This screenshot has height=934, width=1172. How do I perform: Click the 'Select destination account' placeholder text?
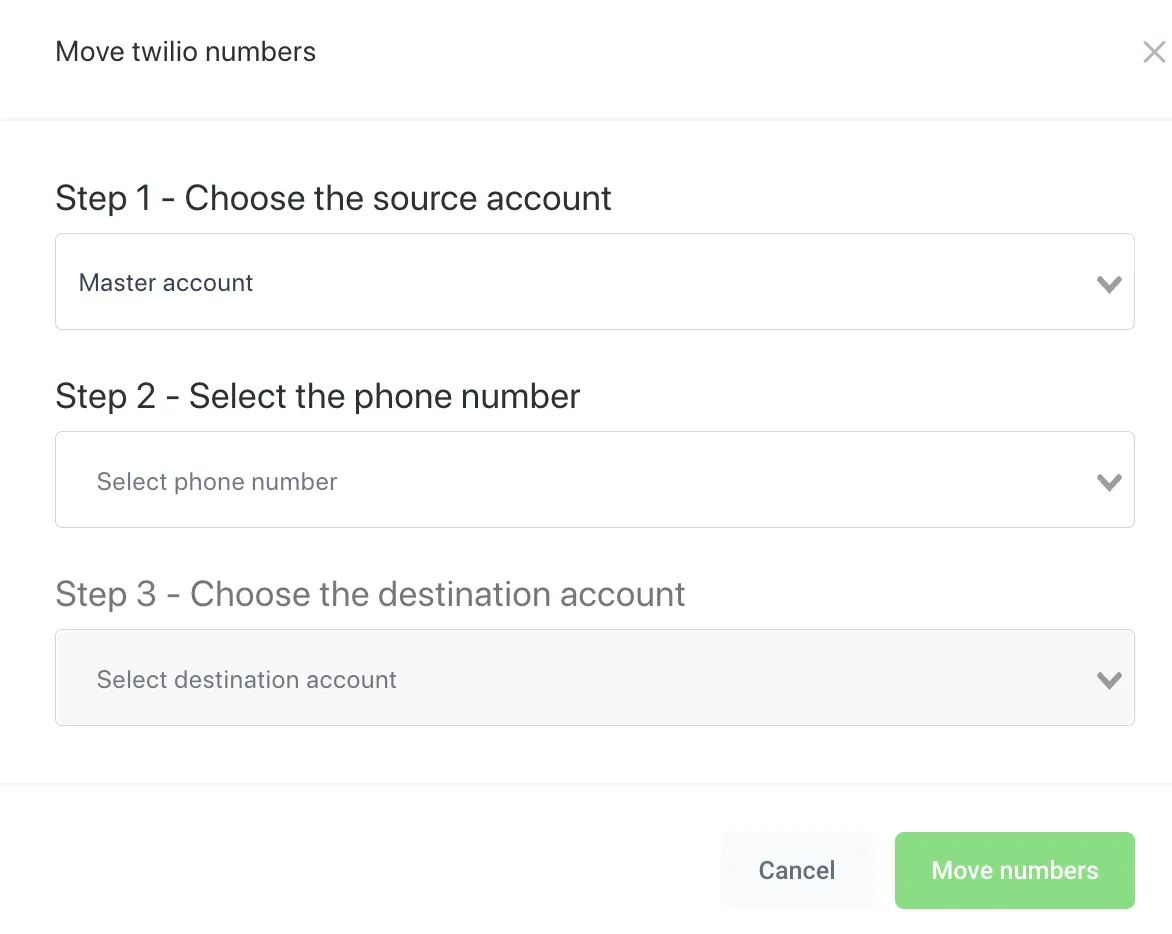click(246, 680)
